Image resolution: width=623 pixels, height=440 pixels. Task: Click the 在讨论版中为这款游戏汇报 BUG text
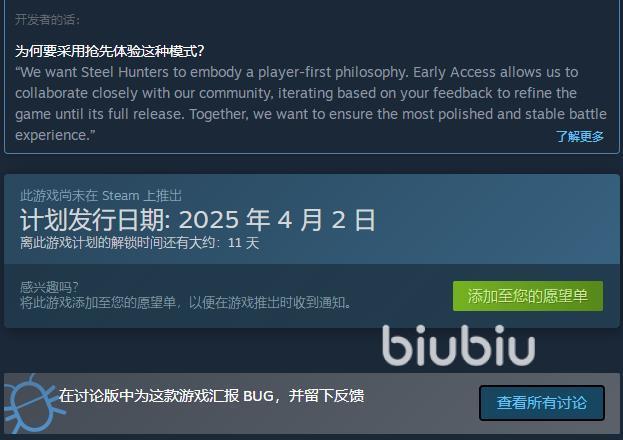pos(211,396)
